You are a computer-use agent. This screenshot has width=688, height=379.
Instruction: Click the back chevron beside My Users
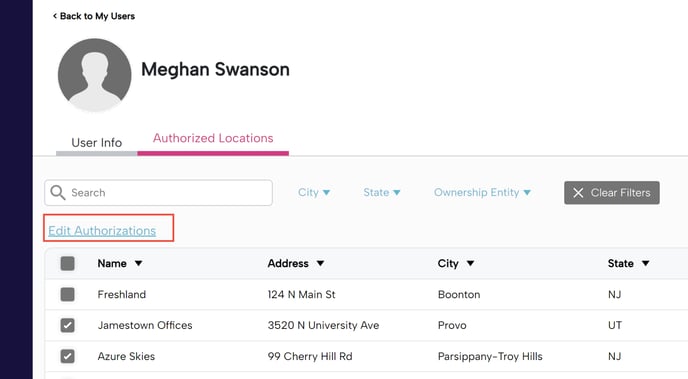[55, 16]
